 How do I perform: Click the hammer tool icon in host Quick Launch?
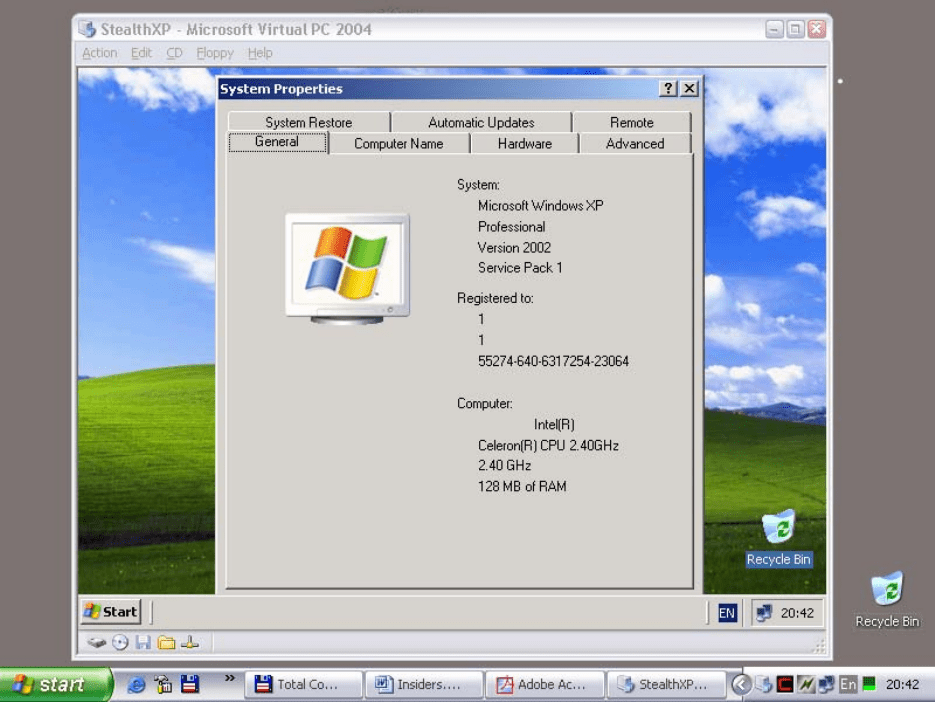(x=163, y=684)
